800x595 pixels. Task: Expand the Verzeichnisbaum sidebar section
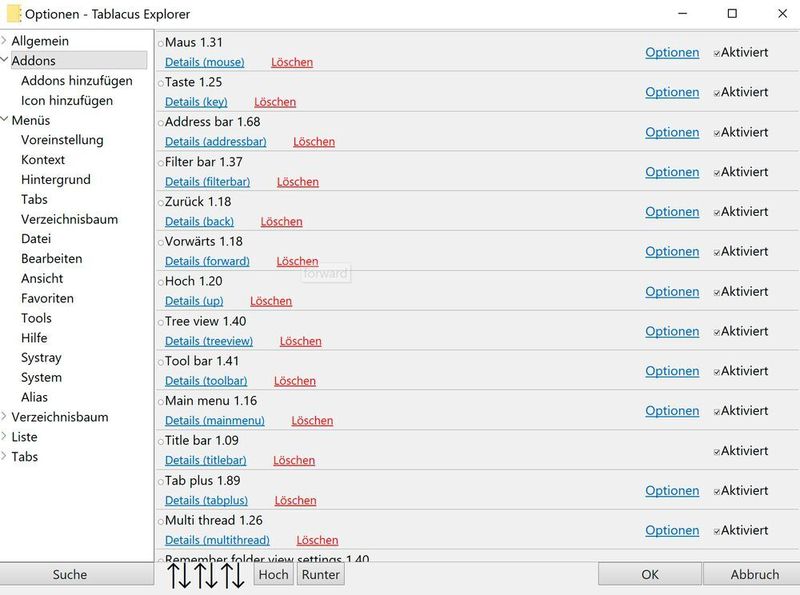pos(8,417)
